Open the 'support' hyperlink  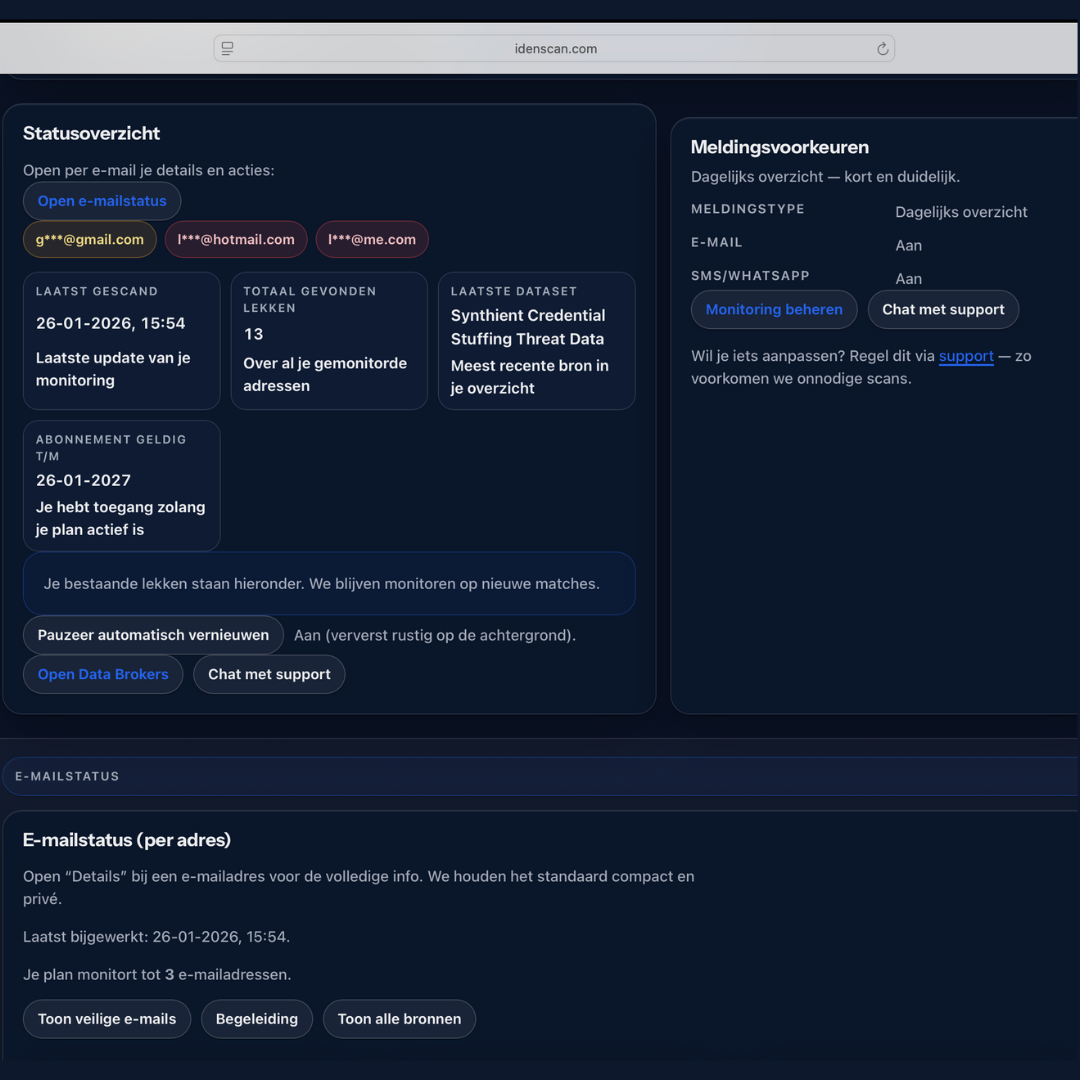[x=966, y=355]
